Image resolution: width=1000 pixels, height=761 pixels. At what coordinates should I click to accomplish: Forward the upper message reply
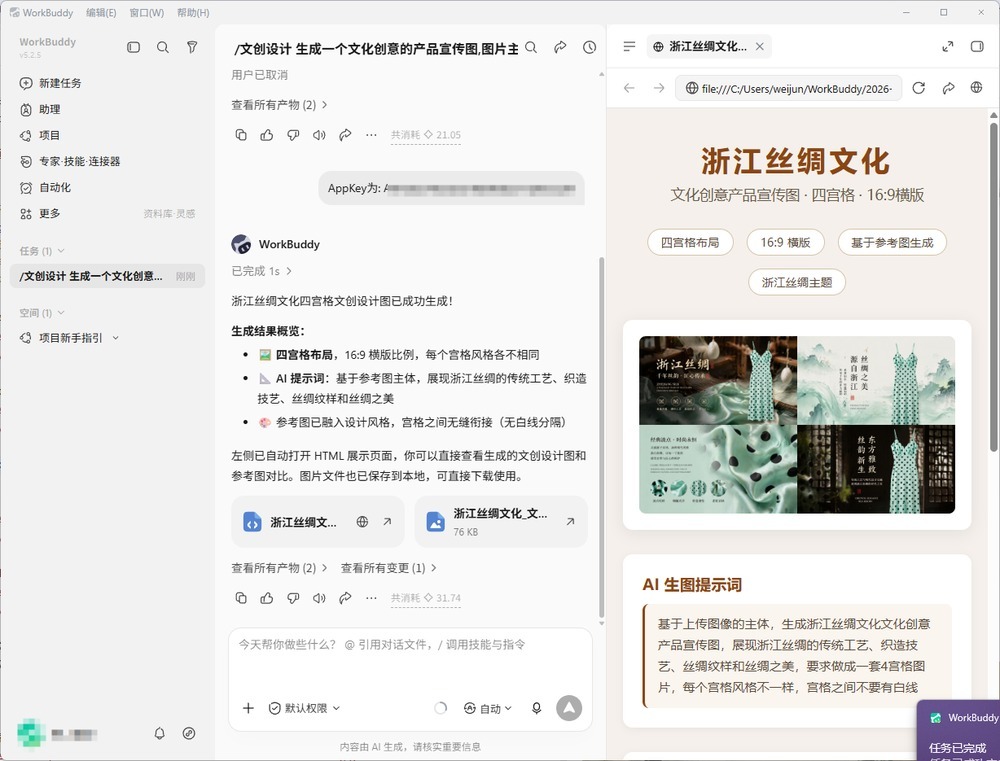coord(345,135)
